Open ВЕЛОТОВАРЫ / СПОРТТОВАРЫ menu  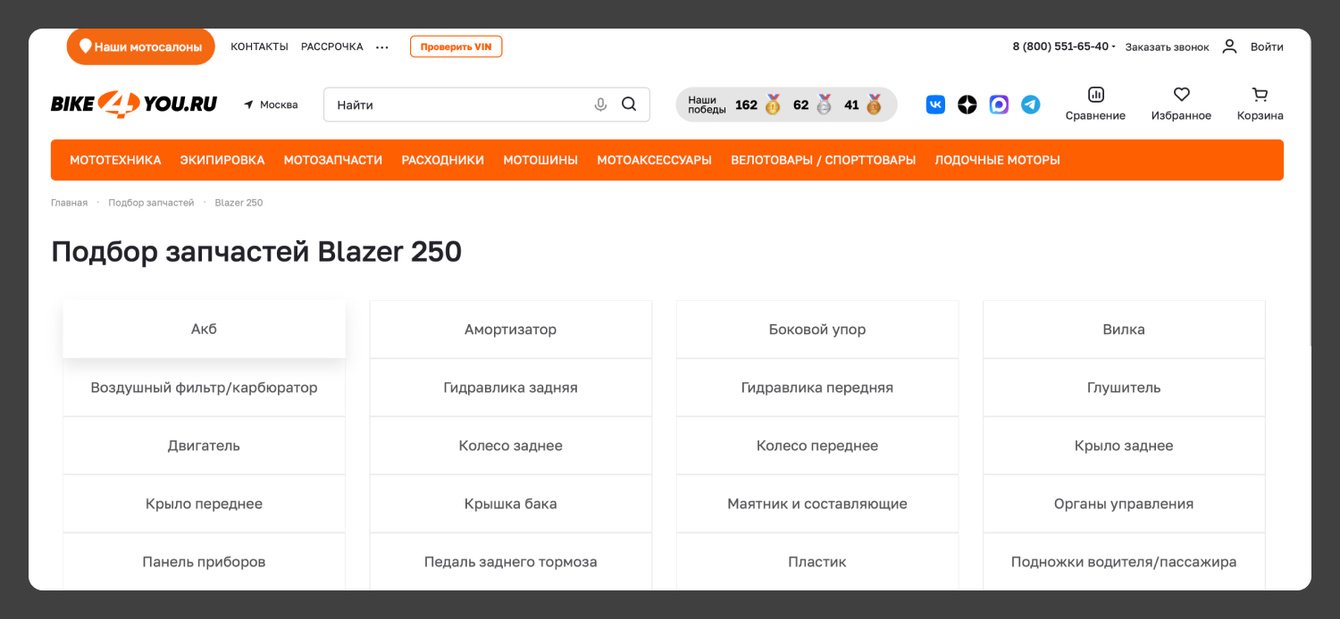[x=823, y=160]
